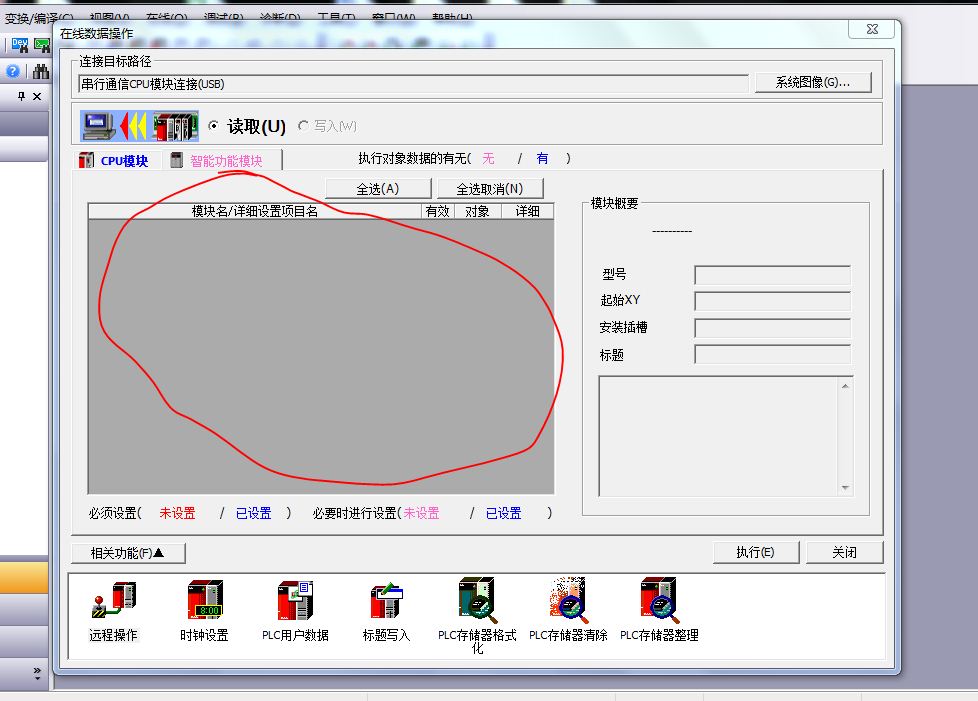This screenshot has height=701, width=978.
Task: Select the 读取(U) radio button
Action: [x=213, y=126]
